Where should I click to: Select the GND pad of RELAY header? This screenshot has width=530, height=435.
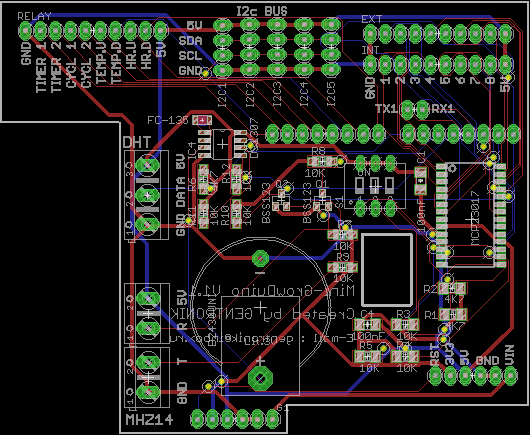pos(25,31)
